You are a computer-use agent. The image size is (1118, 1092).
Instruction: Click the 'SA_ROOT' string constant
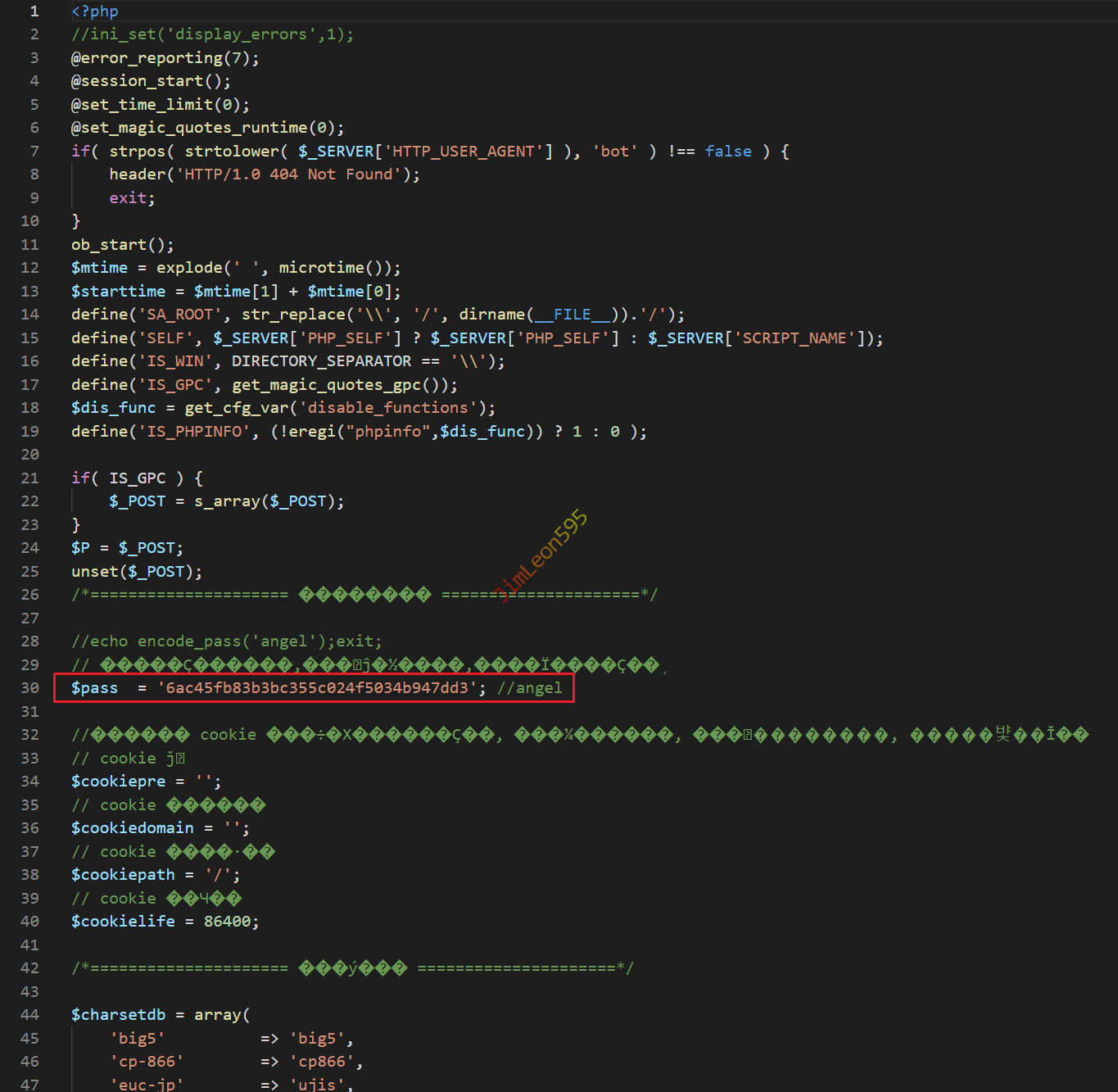click(x=180, y=315)
